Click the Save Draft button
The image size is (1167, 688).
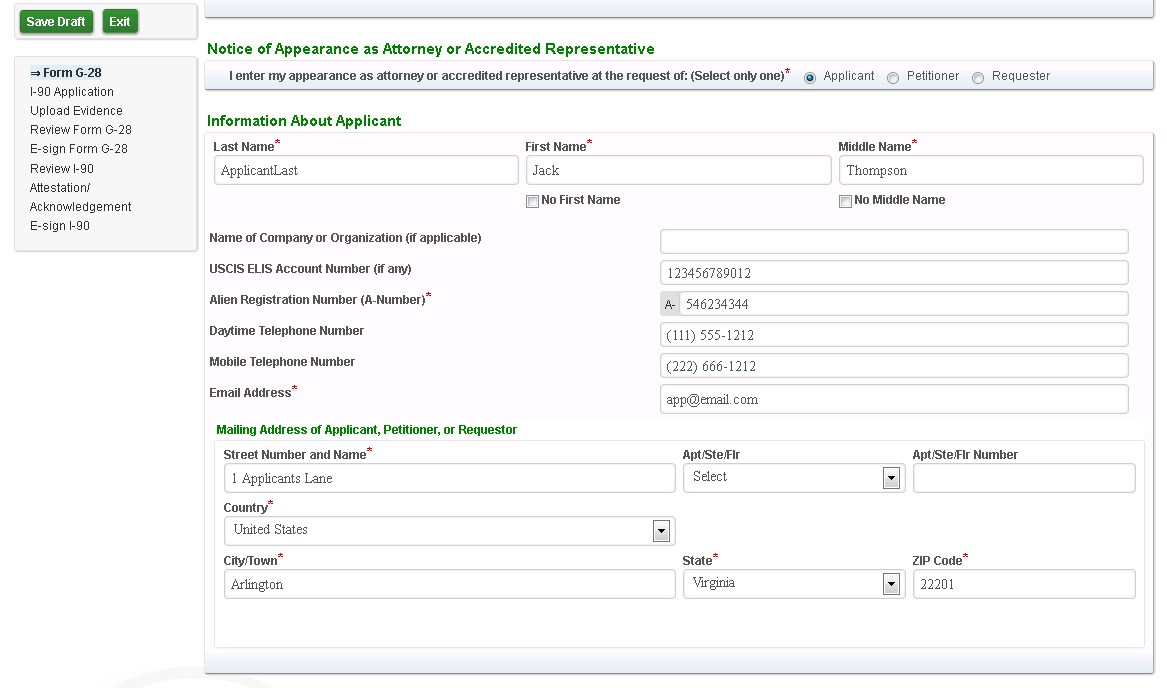pyautogui.click(x=56, y=22)
